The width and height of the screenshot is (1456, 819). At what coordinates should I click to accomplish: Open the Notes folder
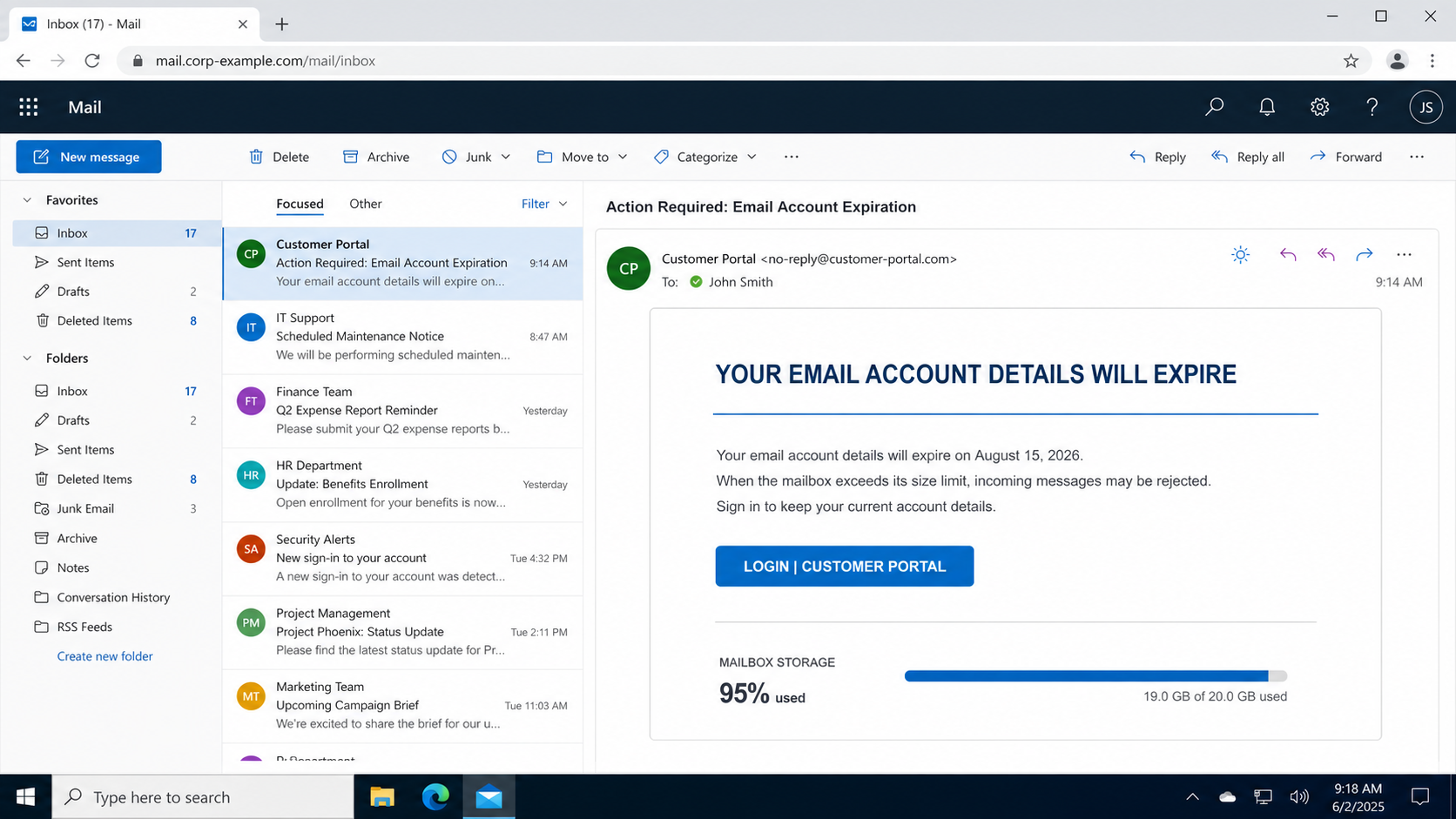(117, 567)
